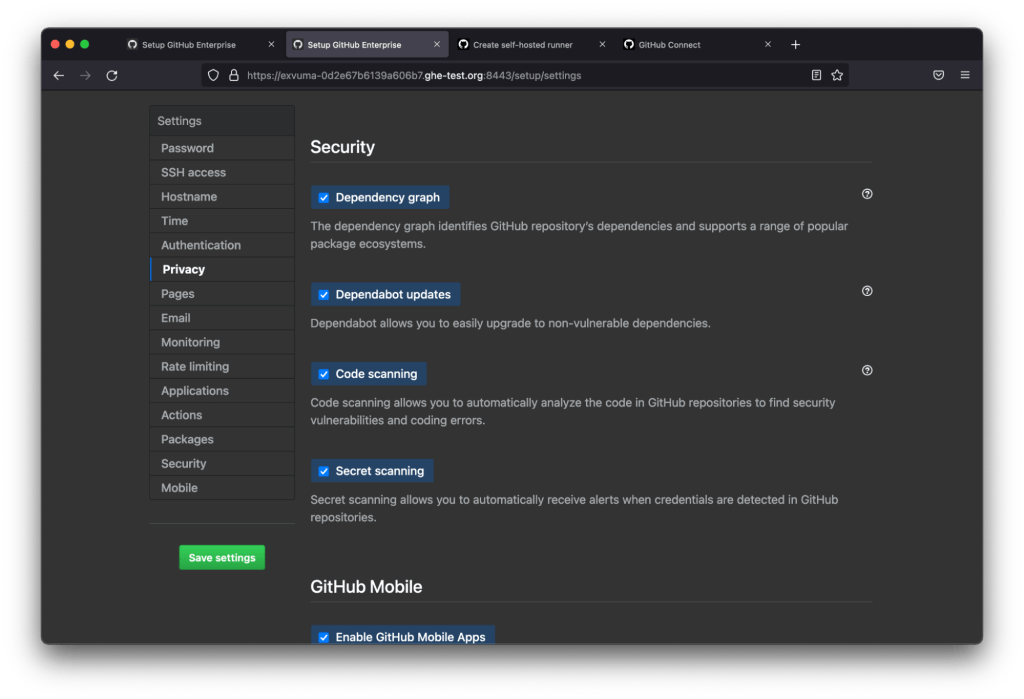Viewport: 1024px width, 699px height.
Task: Click the browser forward arrow
Action: pos(86,76)
